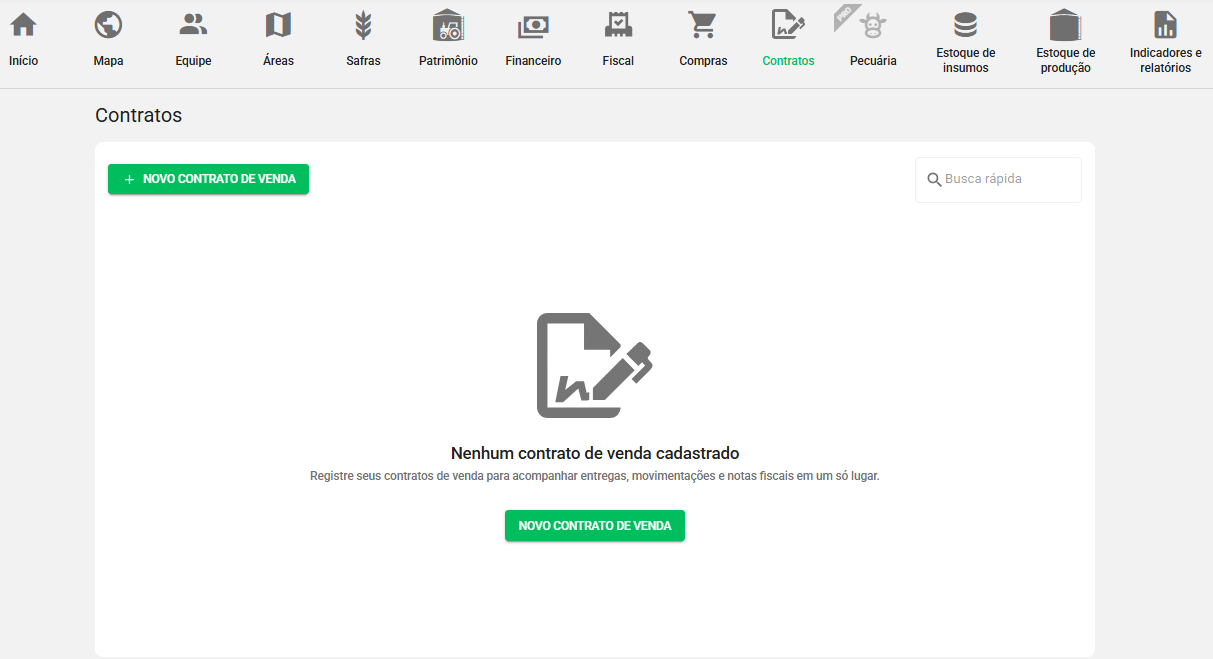This screenshot has width=1213, height=659.
Task: Select the Contratos signed document icon
Action: [x=788, y=25]
